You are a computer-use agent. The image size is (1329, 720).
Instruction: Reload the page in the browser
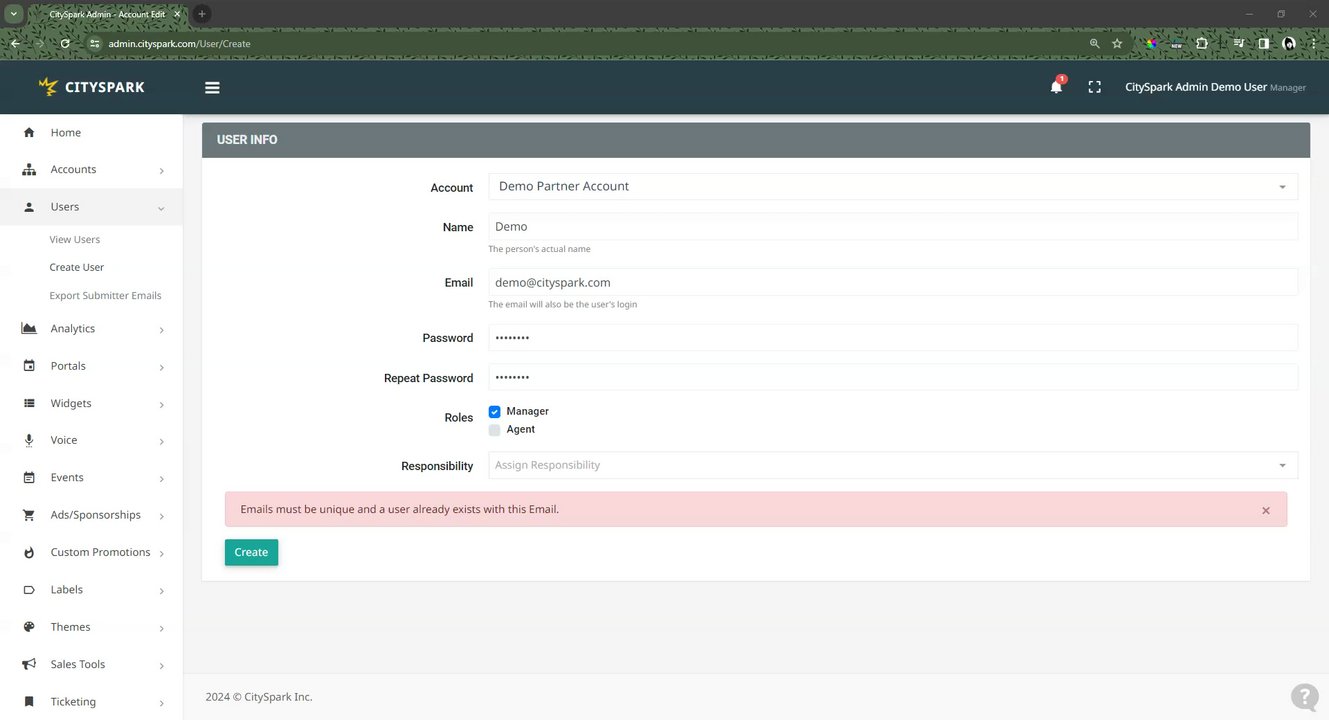coord(65,44)
